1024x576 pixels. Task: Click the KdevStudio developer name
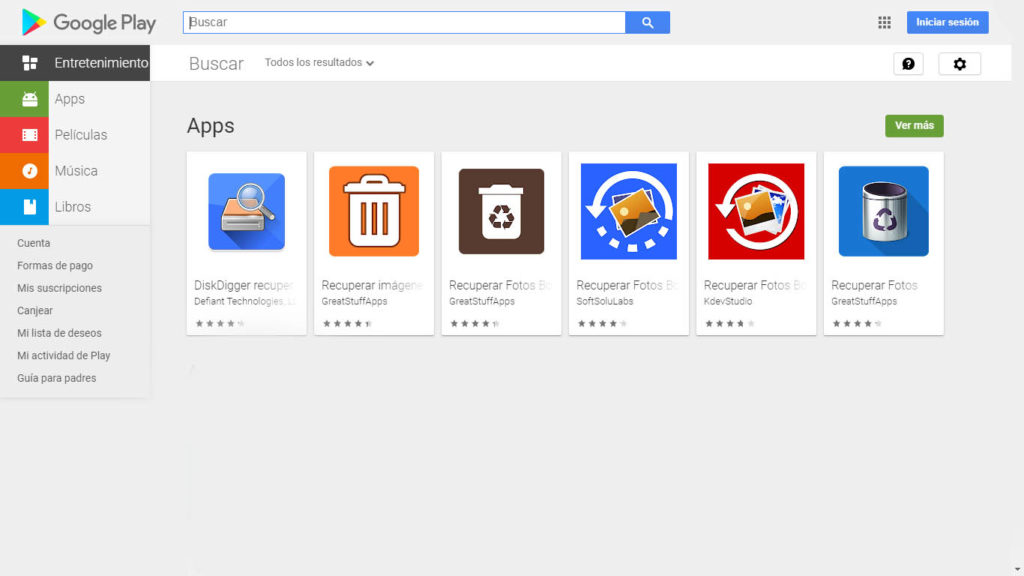(728, 301)
